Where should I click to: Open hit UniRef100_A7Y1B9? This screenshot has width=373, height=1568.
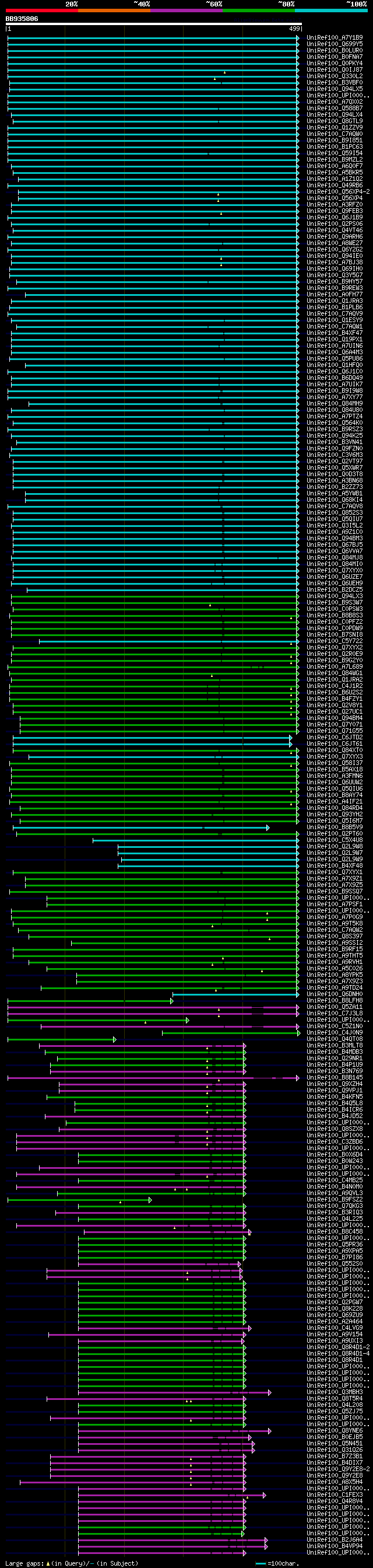point(335,38)
